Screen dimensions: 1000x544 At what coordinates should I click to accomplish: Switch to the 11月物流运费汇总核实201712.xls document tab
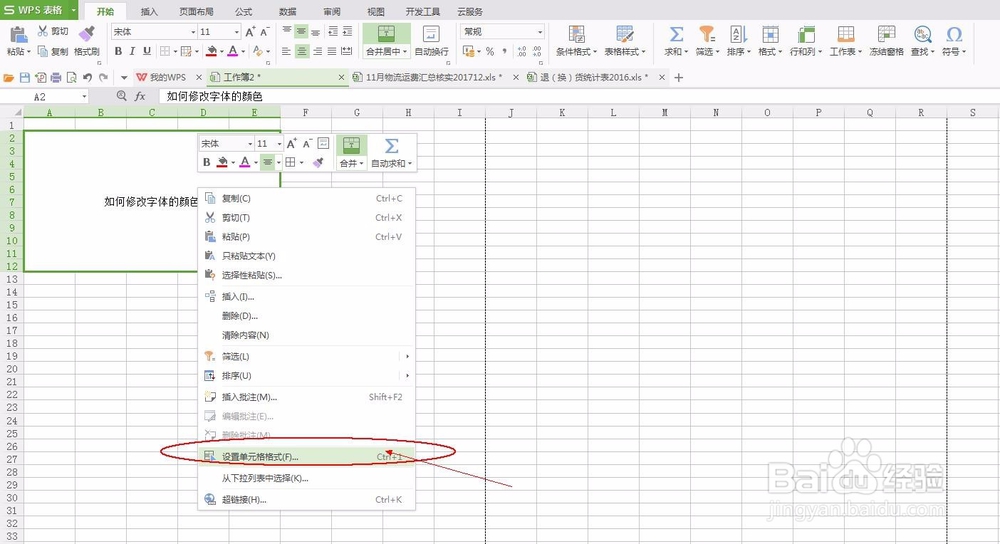pyautogui.click(x=434, y=77)
